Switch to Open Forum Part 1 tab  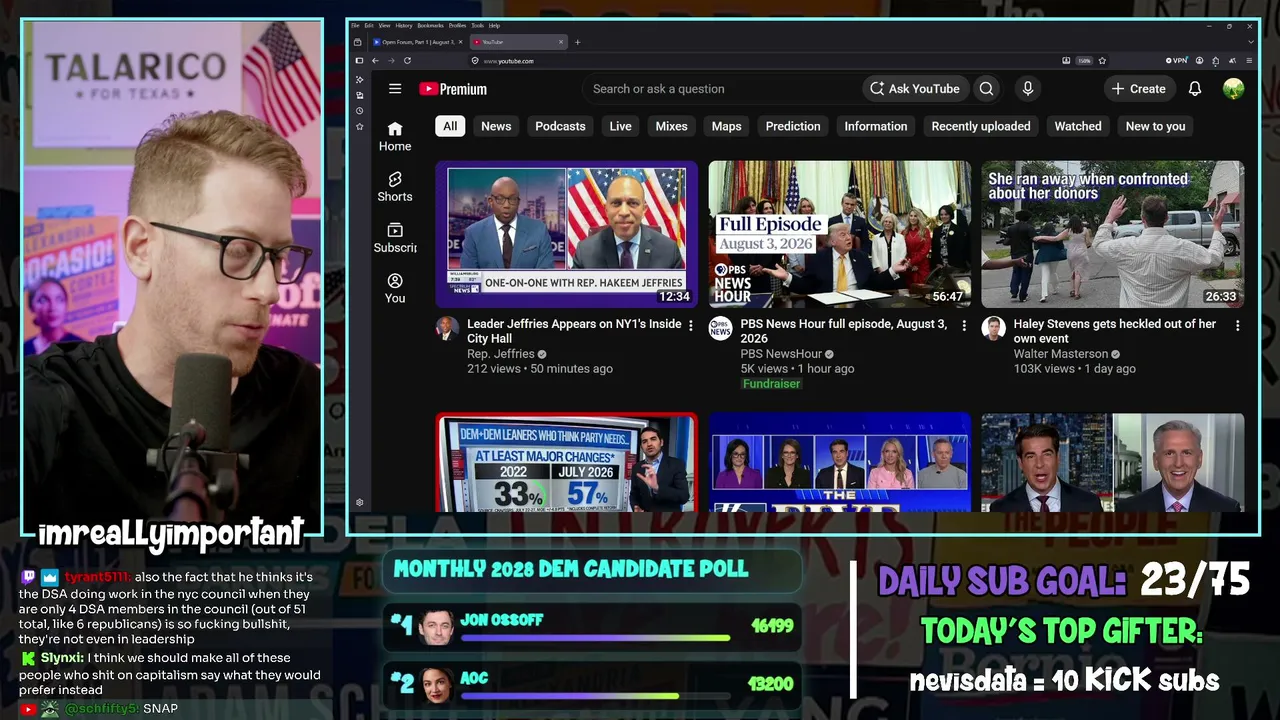418,42
